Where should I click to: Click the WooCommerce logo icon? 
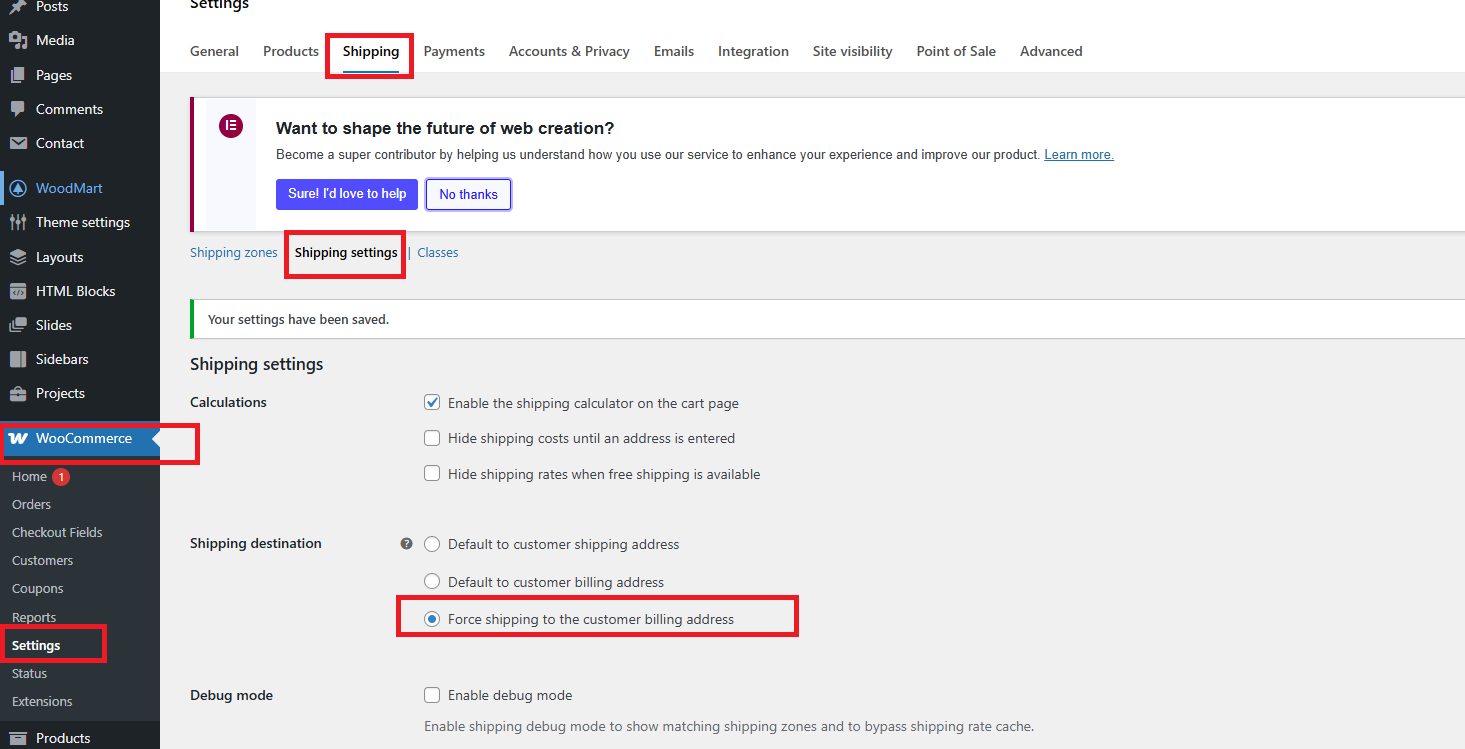18,438
